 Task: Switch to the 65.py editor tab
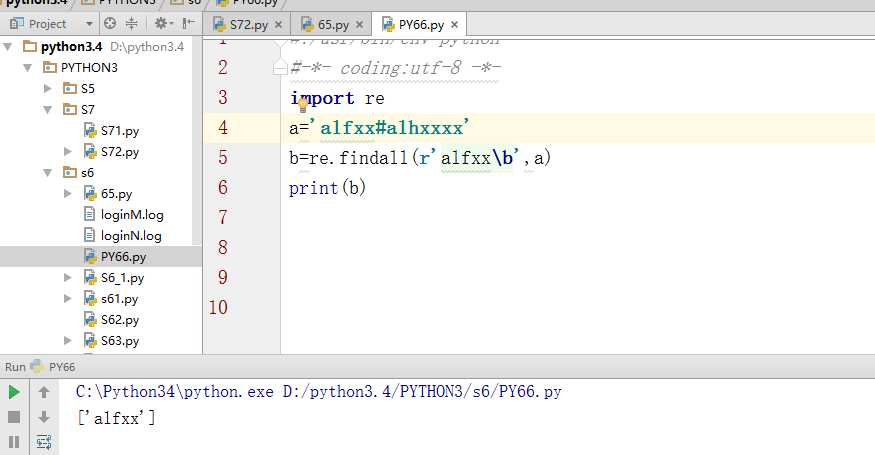[333, 25]
